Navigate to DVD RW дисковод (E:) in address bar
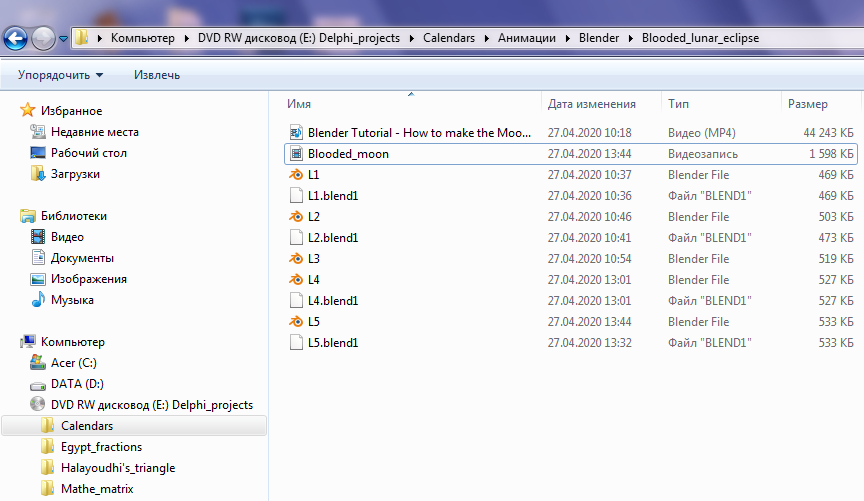The height and width of the screenshot is (501, 864). (299, 38)
